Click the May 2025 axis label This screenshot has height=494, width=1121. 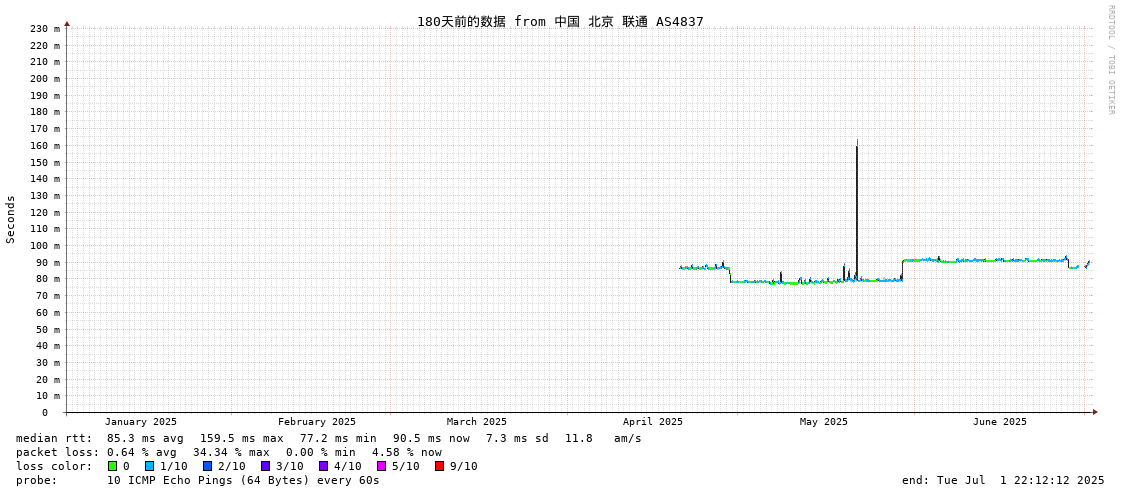[x=823, y=422]
